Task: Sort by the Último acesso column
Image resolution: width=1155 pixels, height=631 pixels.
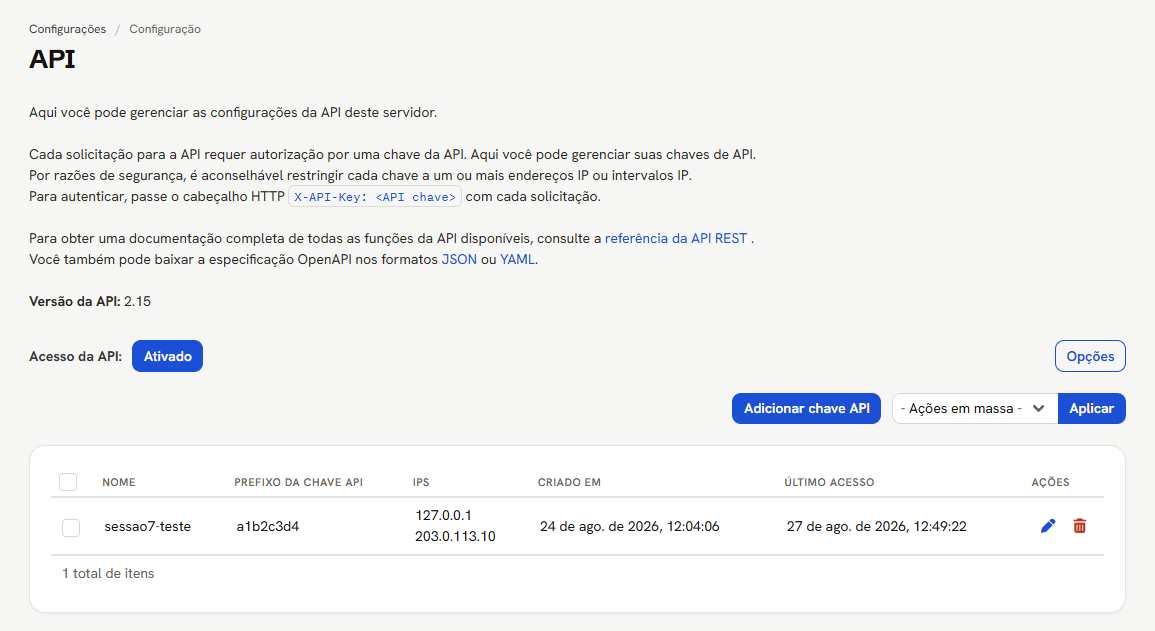Action: (x=829, y=482)
